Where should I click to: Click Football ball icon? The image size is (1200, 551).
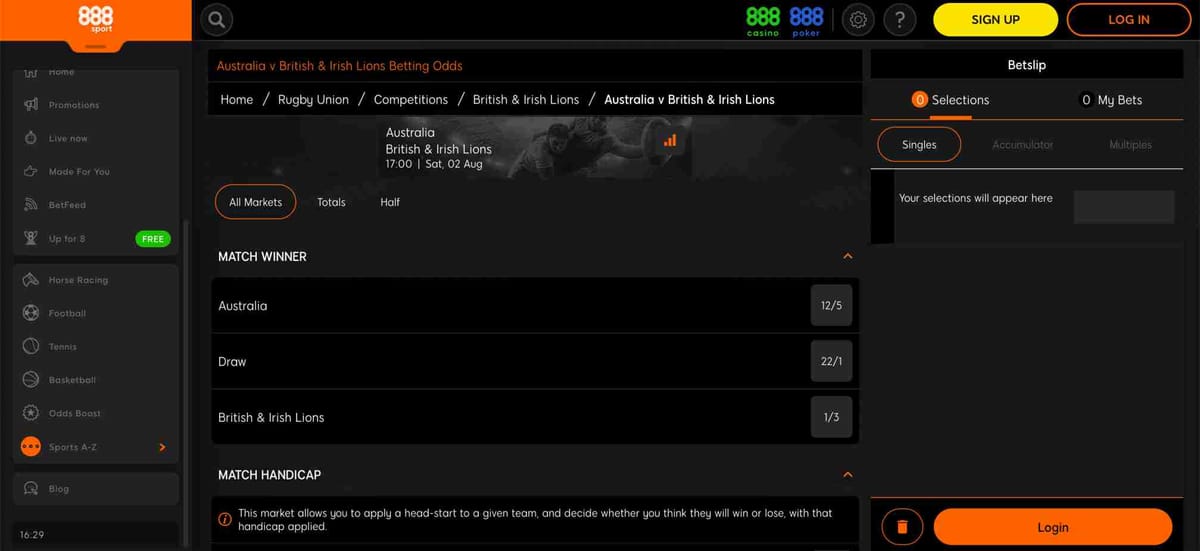click(x=31, y=313)
